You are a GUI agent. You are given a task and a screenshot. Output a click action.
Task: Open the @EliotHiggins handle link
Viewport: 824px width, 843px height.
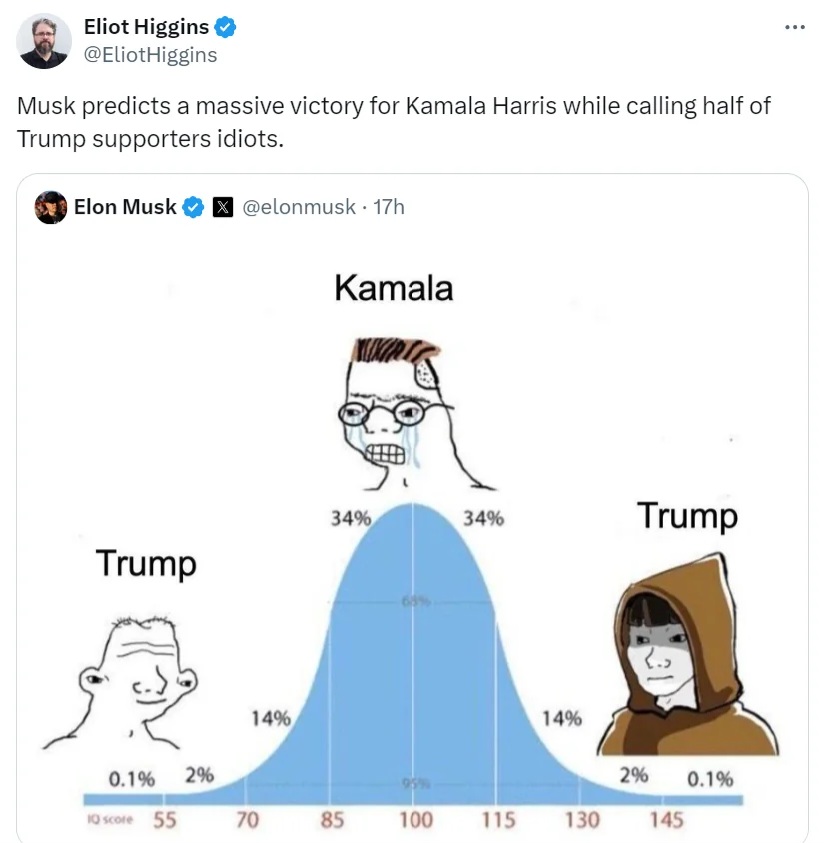151,55
